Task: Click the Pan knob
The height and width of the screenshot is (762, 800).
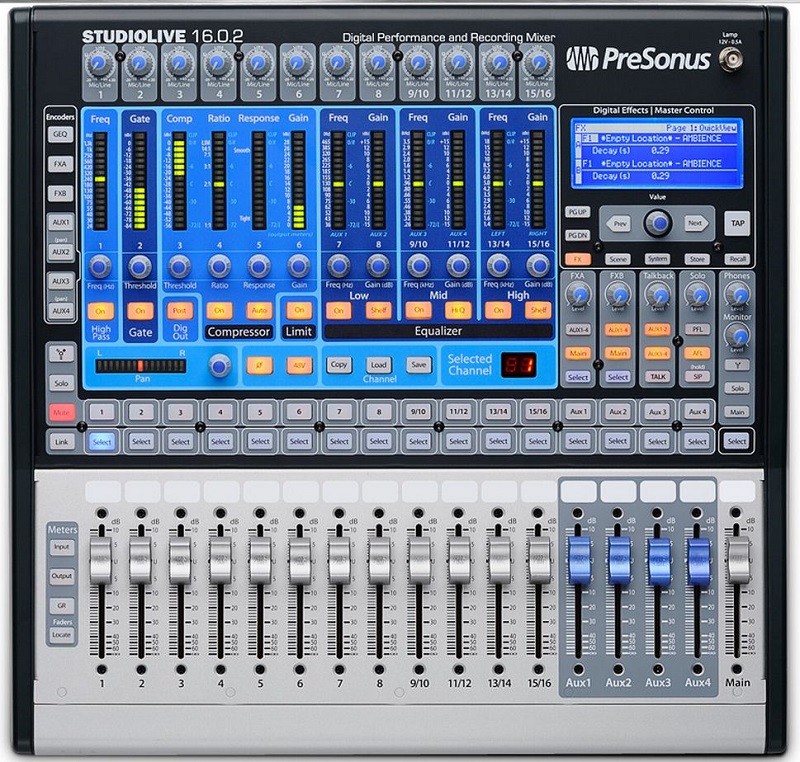Action: pos(217,366)
